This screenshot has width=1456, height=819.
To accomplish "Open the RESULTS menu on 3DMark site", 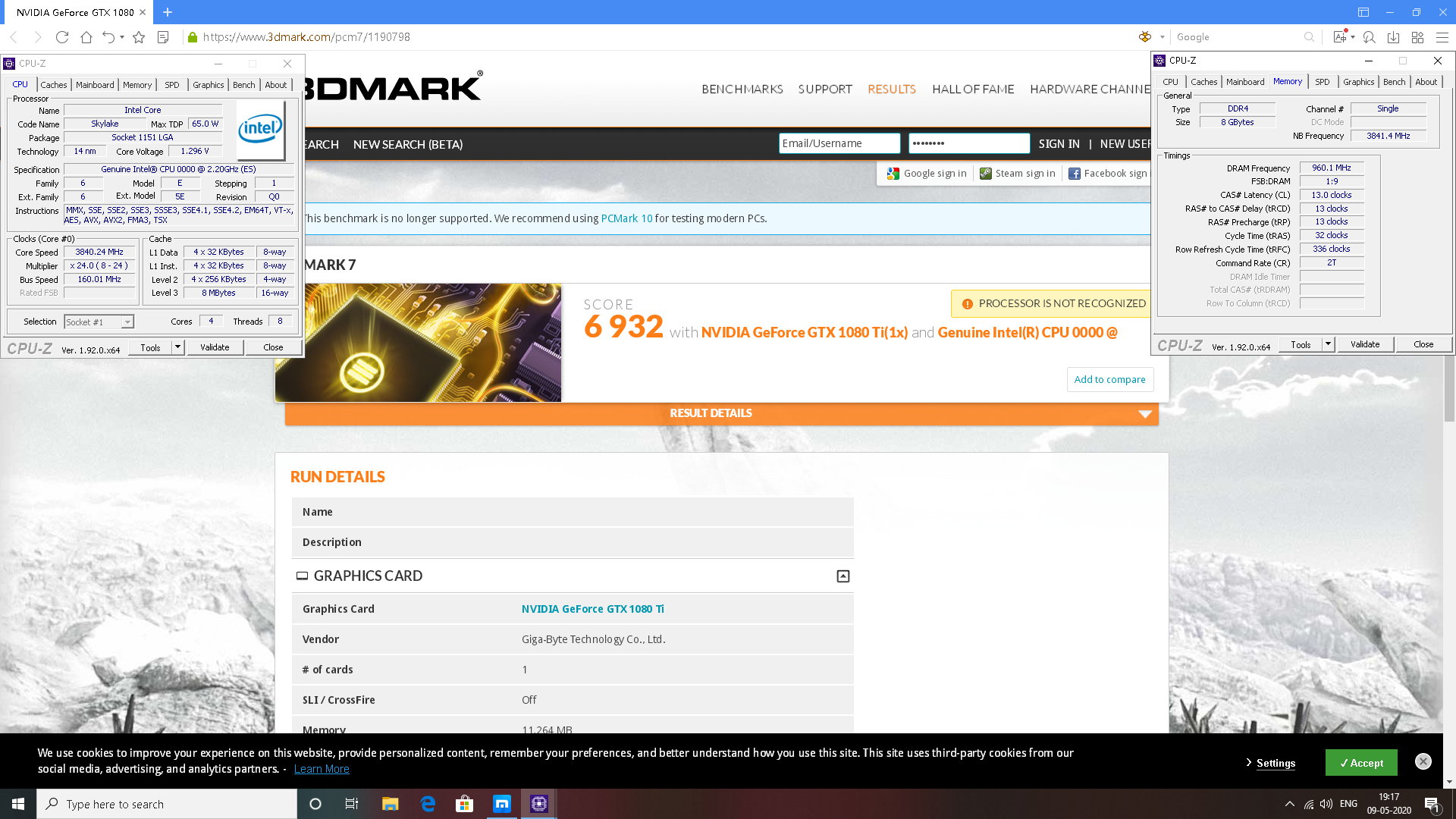I will [x=892, y=89].
